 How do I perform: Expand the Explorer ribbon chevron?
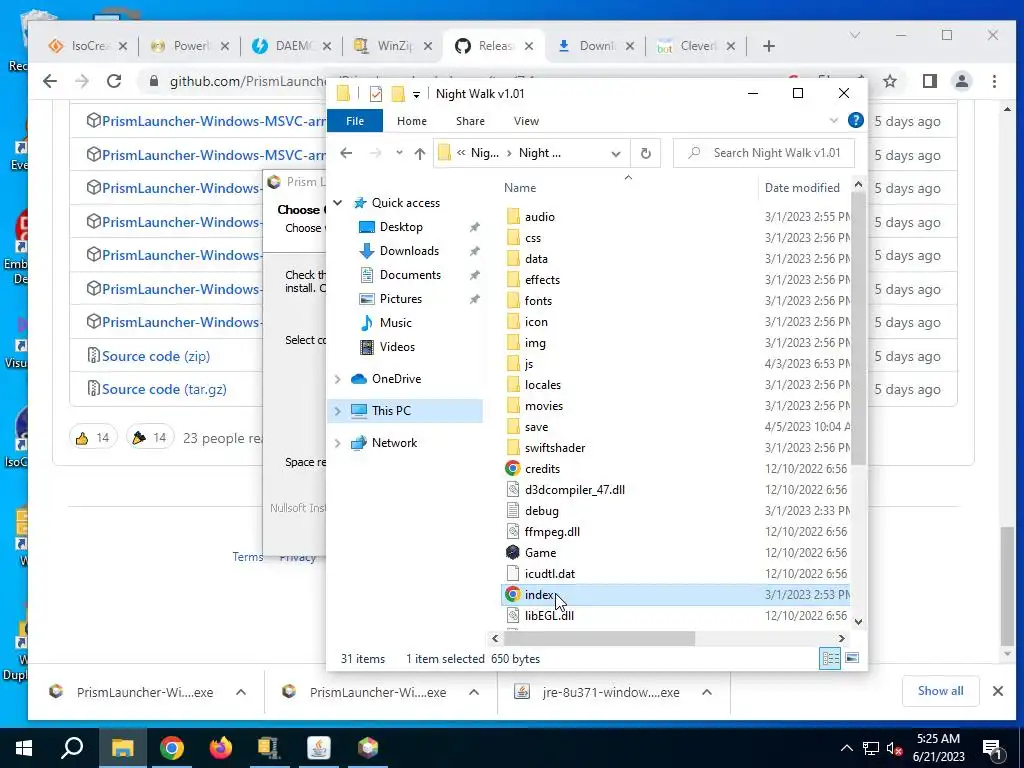833,121
